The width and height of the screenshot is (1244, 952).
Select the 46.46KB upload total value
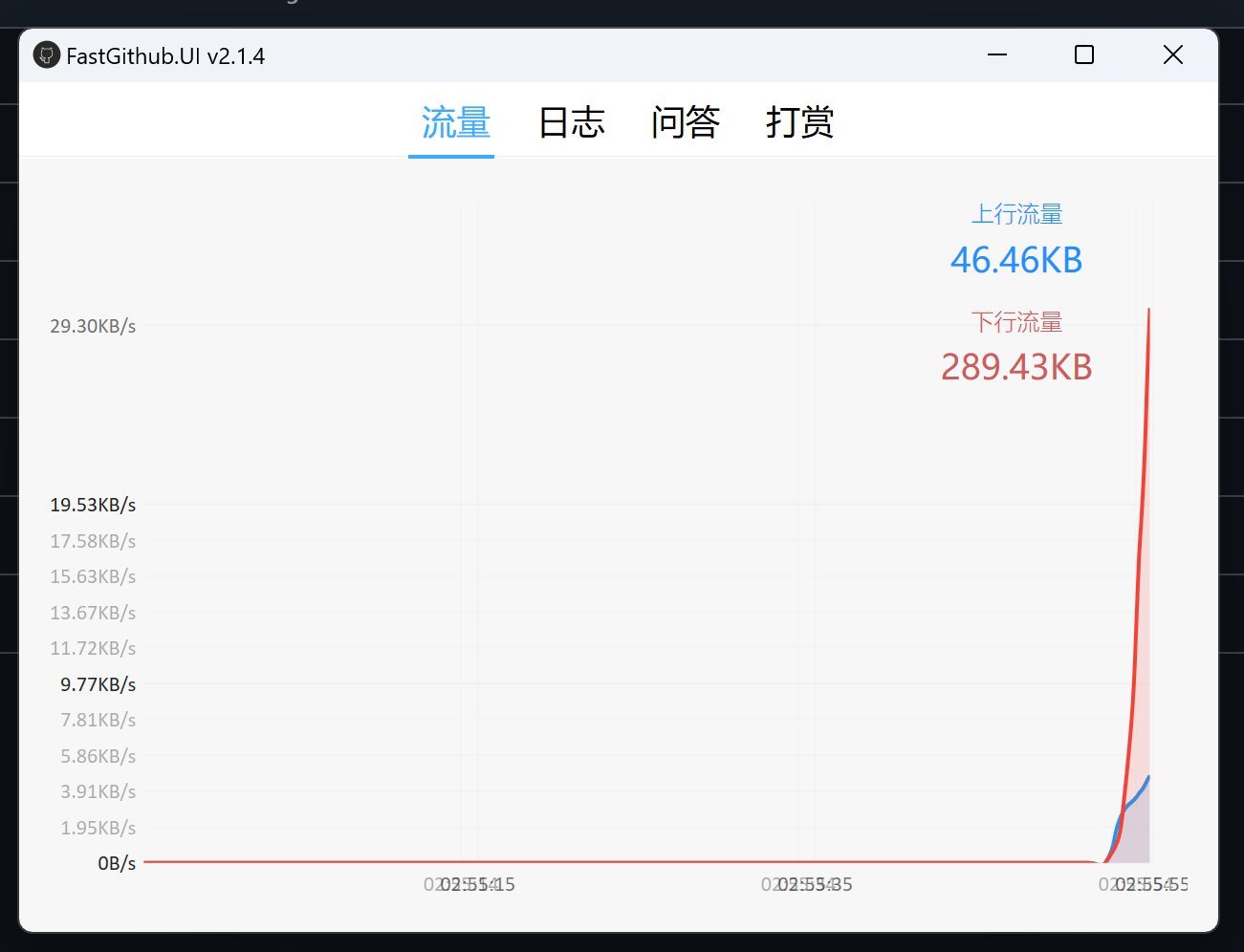tap(1016, 259)
